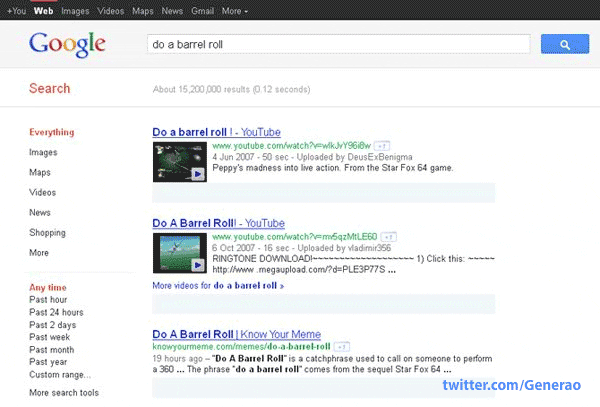Select Everything filter in sidebar
600x407 pixels.
[52, 132]
